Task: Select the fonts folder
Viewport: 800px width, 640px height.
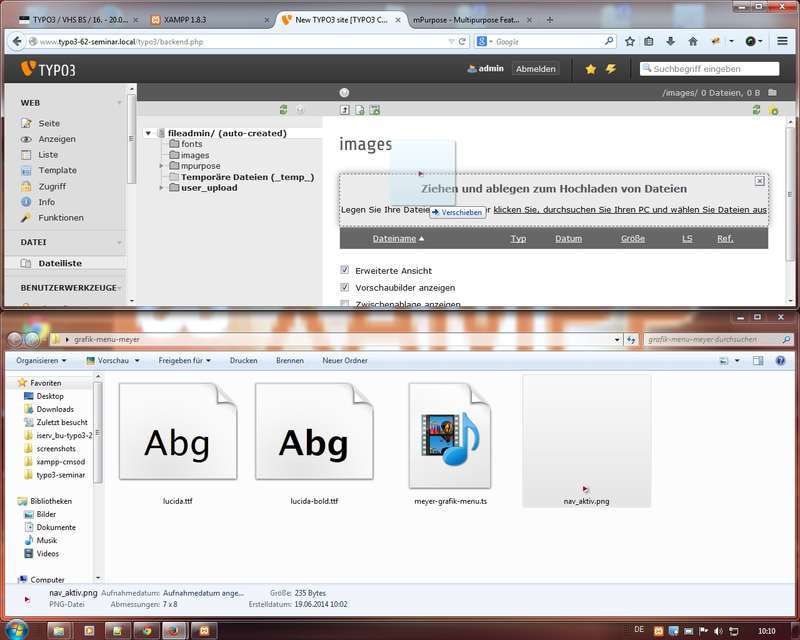Action: coord(191,144)
